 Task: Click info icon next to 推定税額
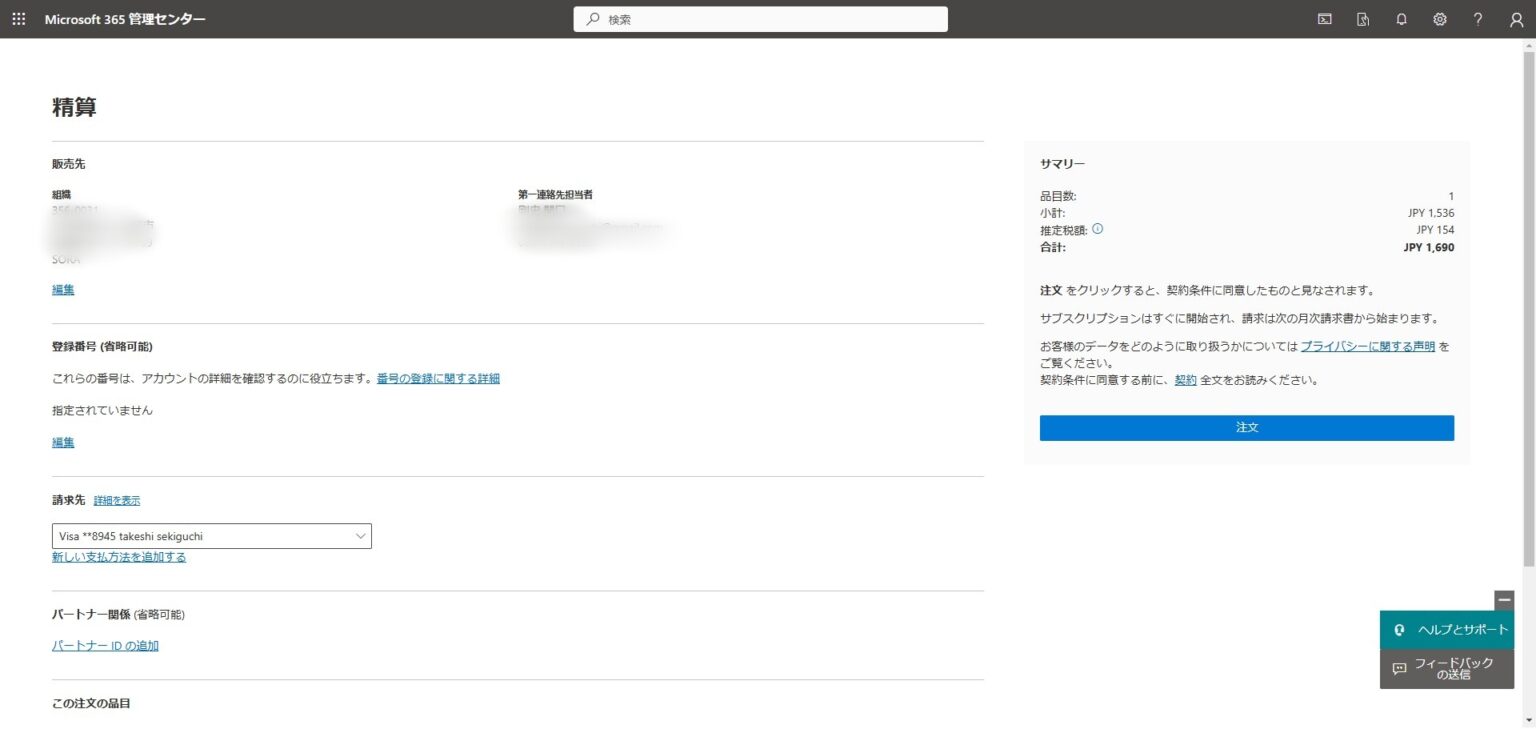click(x=1097, y=229)
